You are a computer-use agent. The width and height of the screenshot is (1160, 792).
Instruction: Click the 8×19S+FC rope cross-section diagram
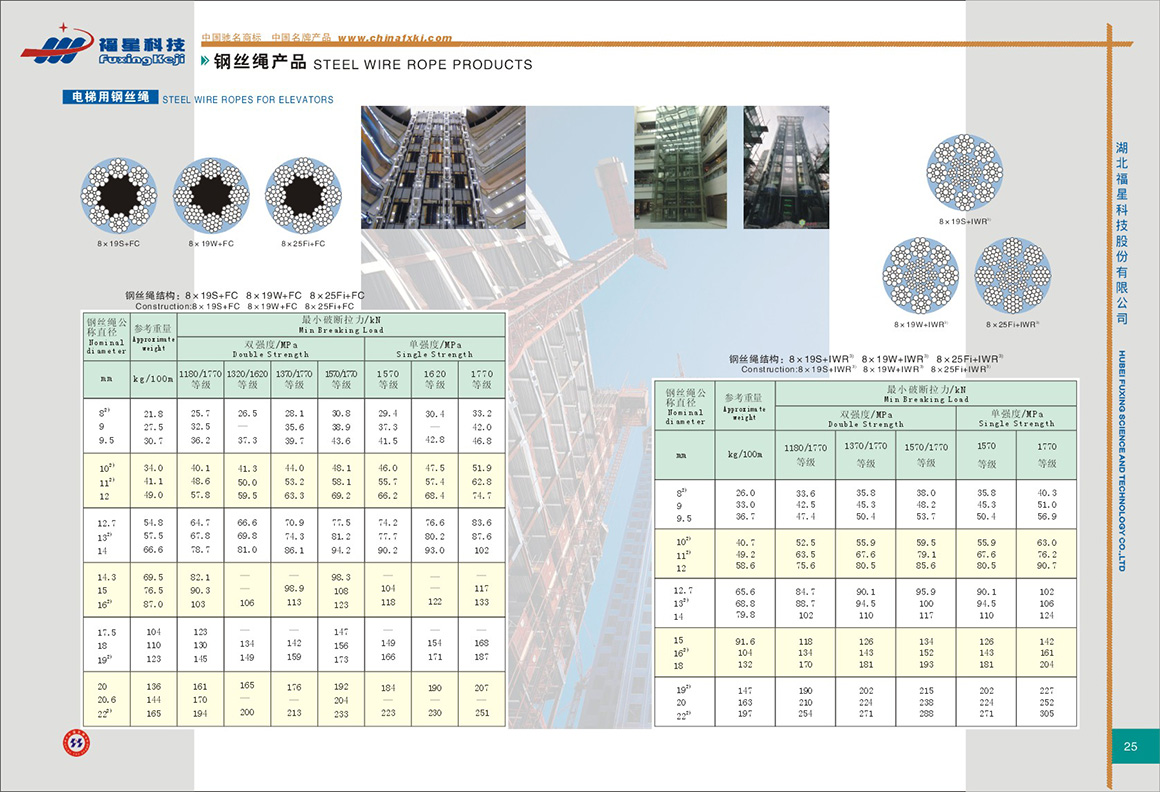pyautogui.click(x=119, y=195)
